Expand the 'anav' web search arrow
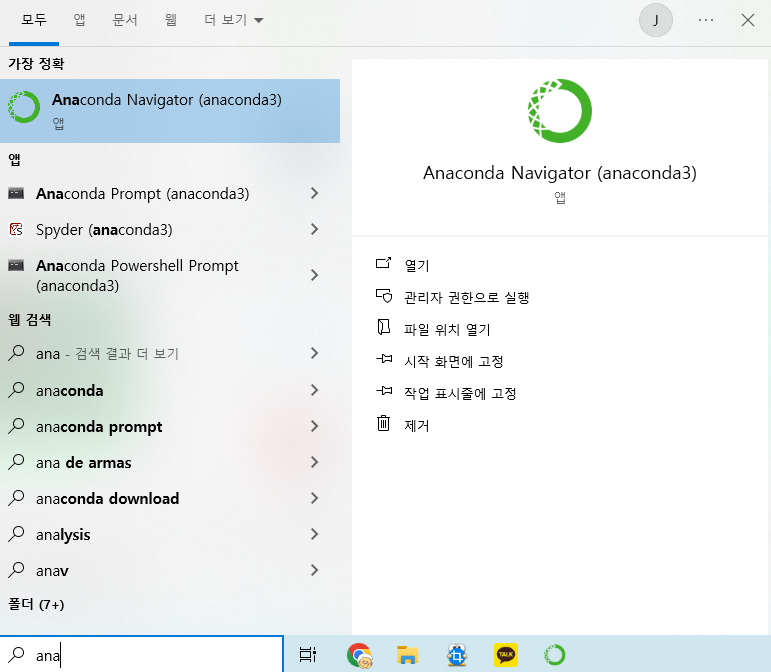This screenshot has height=672, width=771. point(315,570)
